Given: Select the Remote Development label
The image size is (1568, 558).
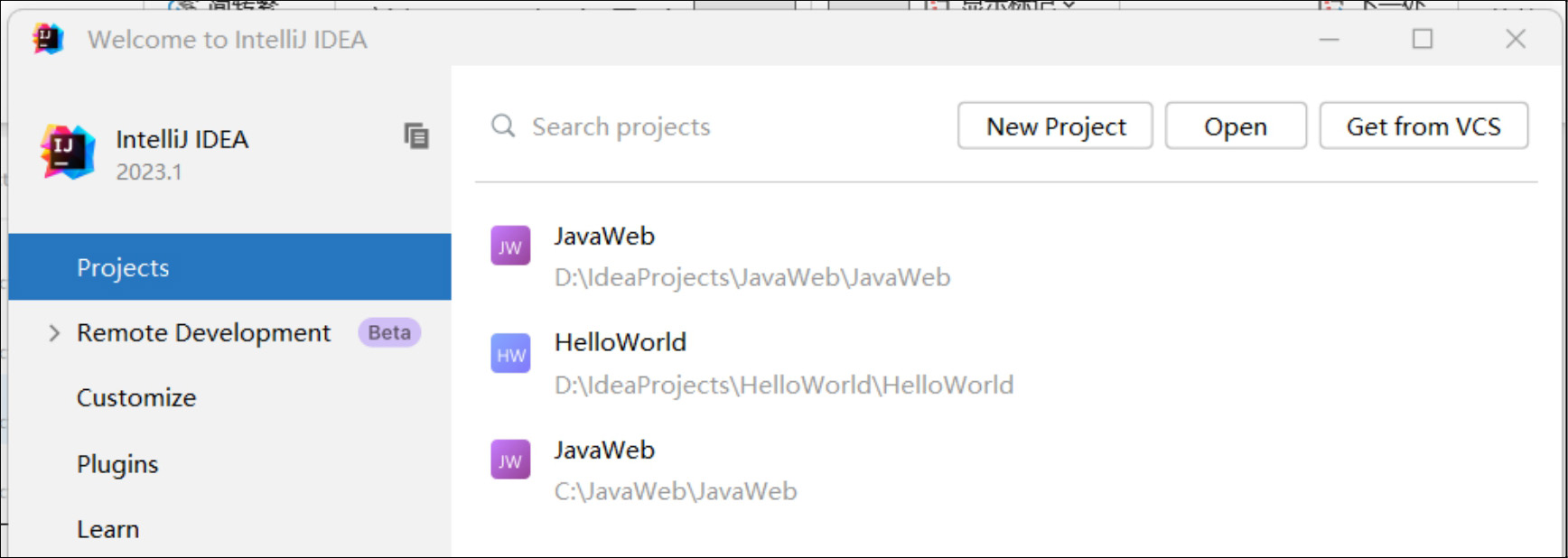Looking at the screenshot, I should tap(203, 333).
